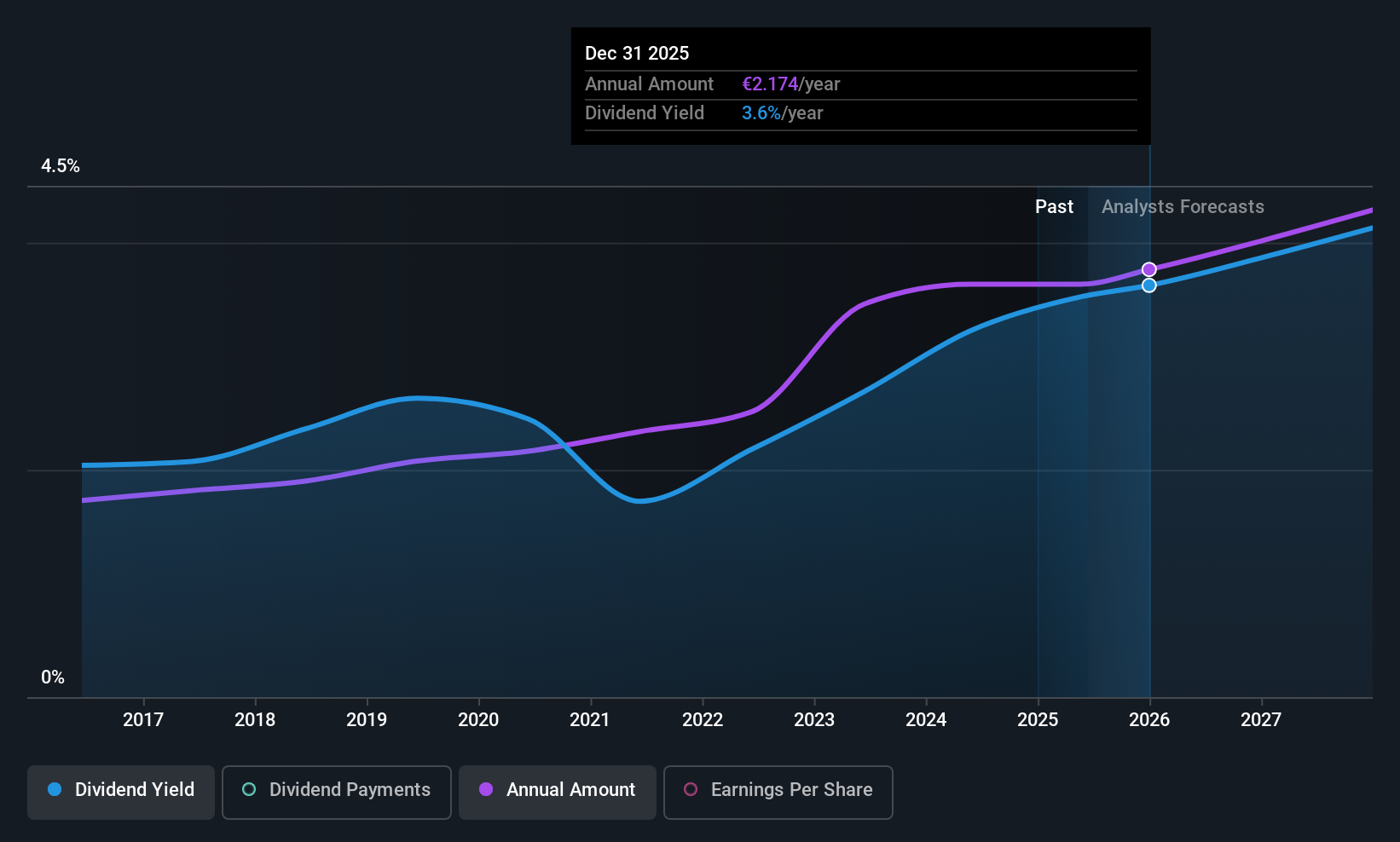The height and width of the screenshot is (842, 1400).
Task: Click the 2018 x-axis label
Action: point(255,720)
